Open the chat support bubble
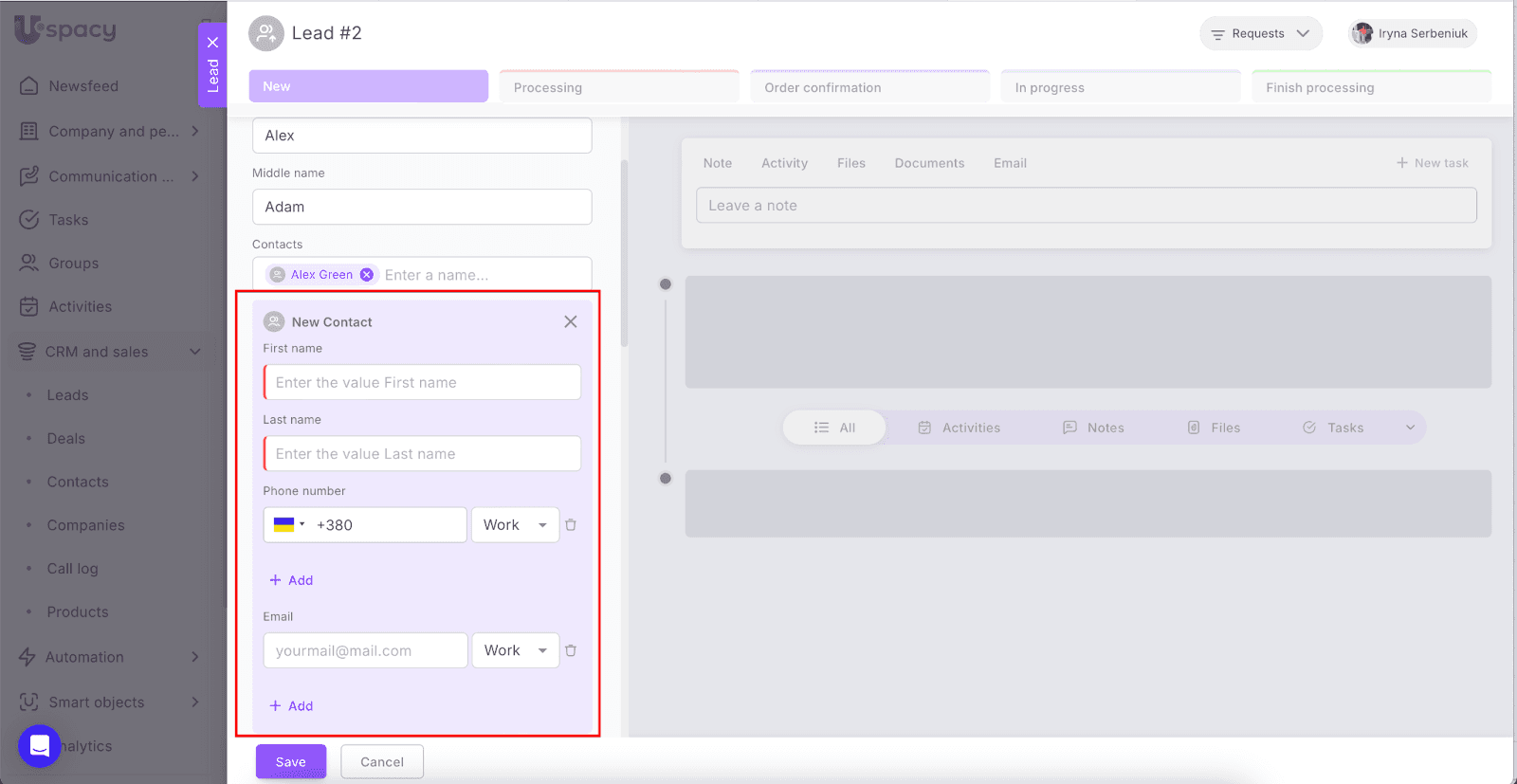This screenshot has height=784, width=1517. tap(40, 746)
